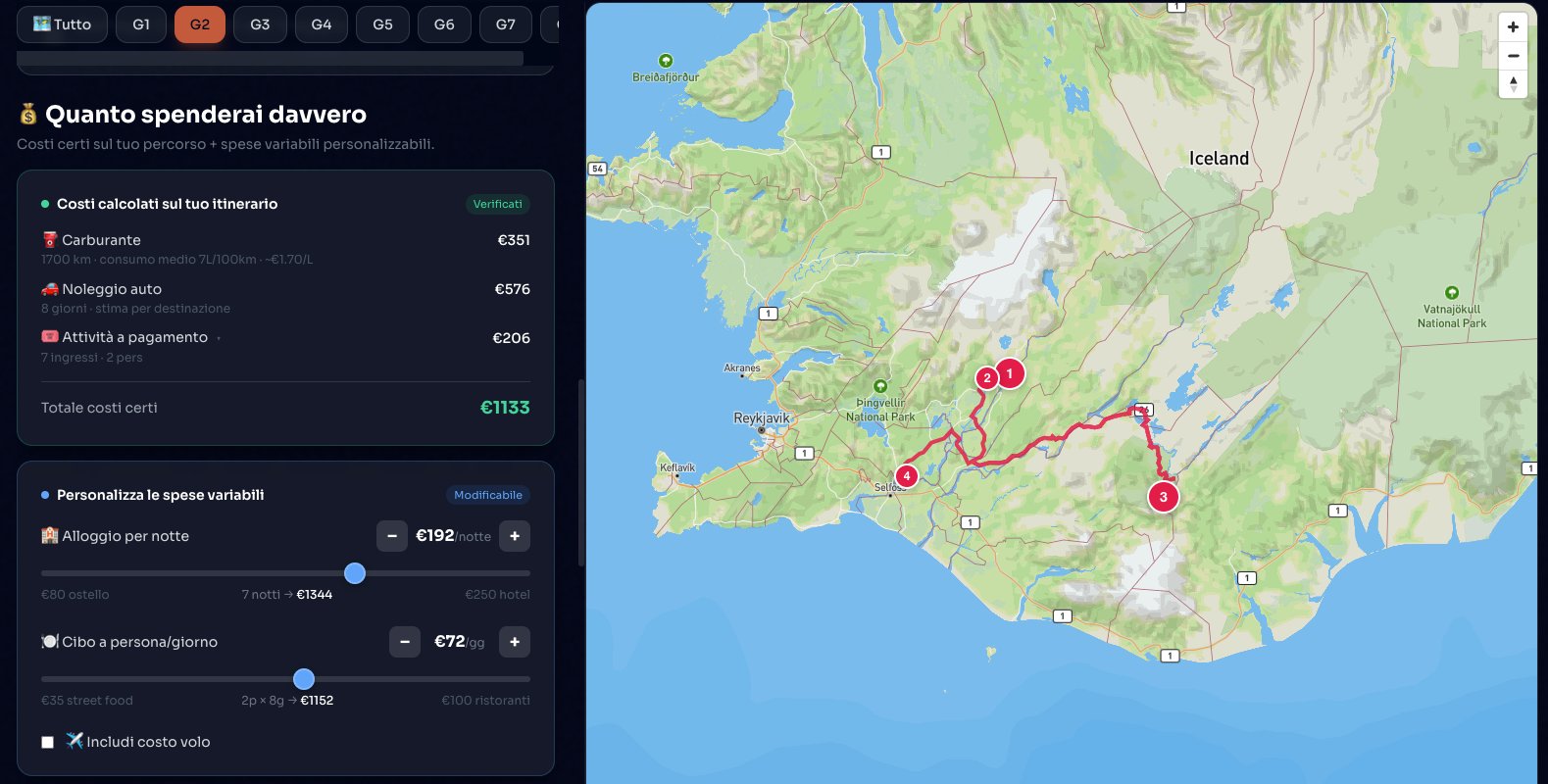Reset map bearing with compass button

1513,84
